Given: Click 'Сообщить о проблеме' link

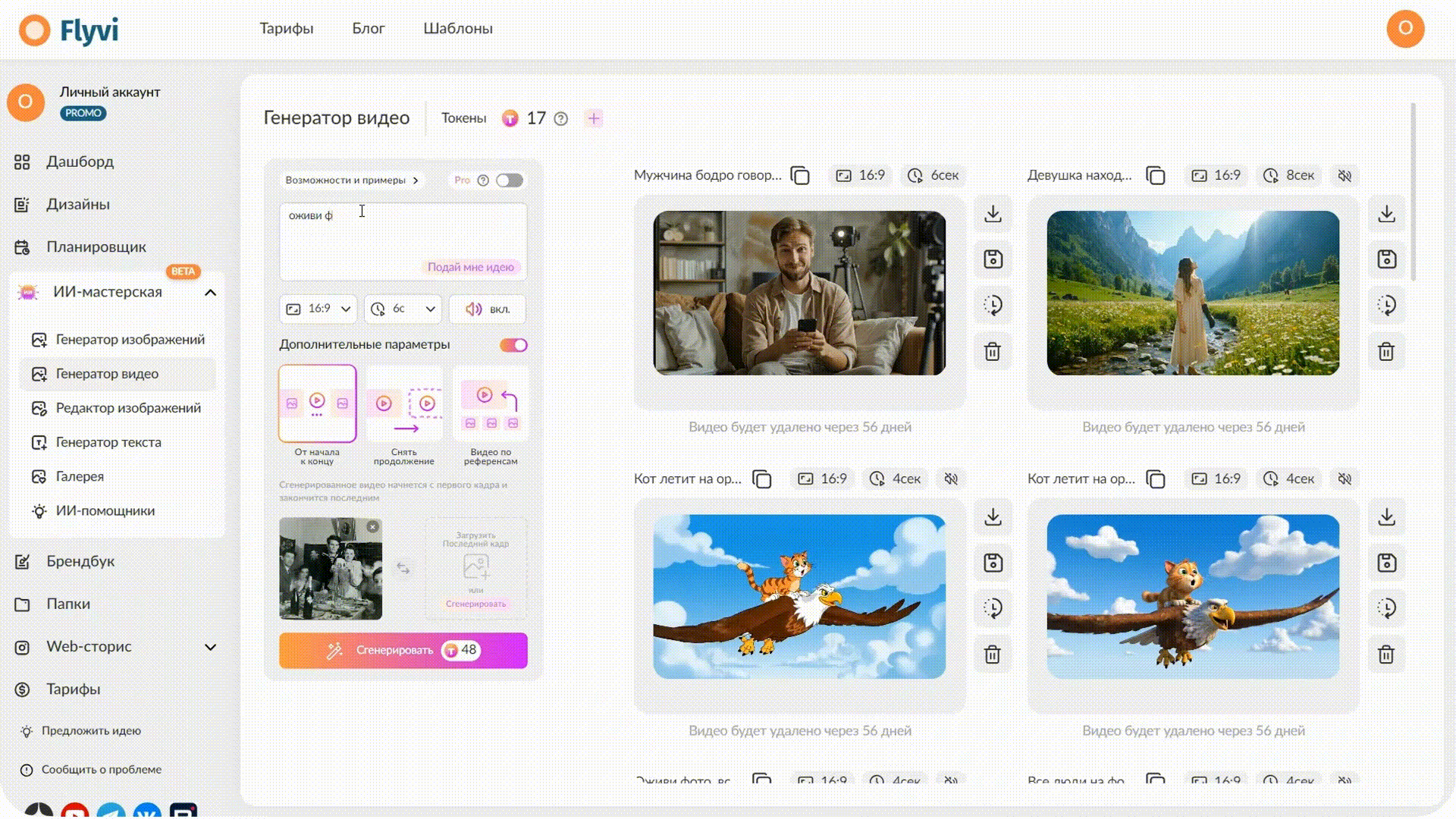Looking at the screenshot, I should (91, 770).
